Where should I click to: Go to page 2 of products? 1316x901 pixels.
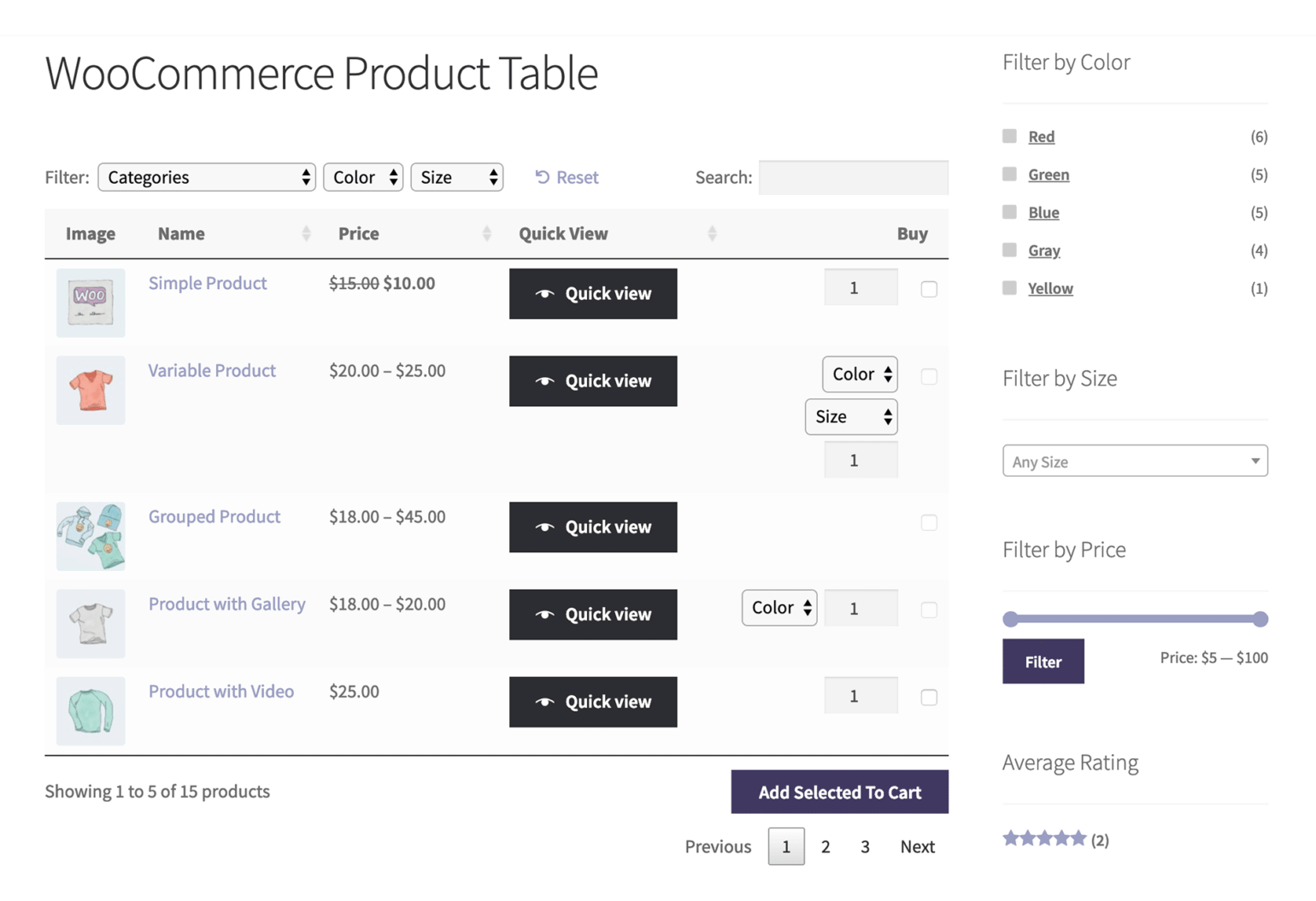coord(825,846)
